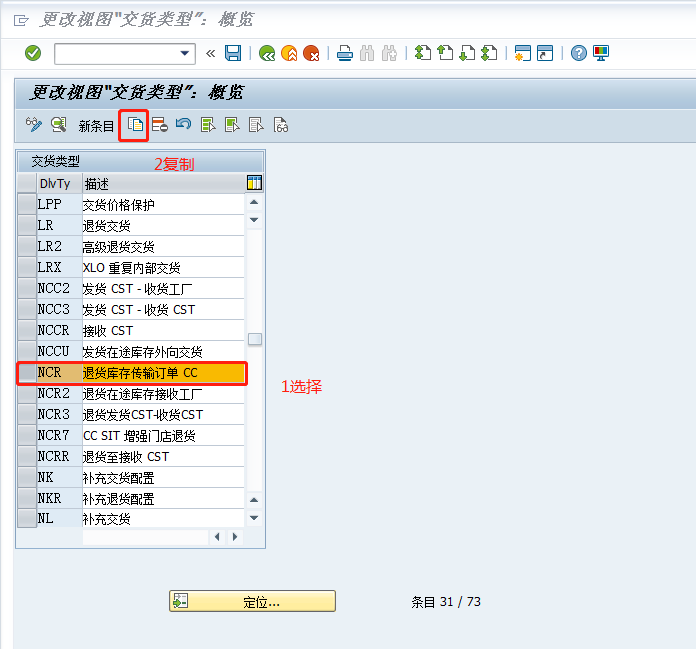Select row marker for NCR3
The image size is (696, 649).
point(28,415)
